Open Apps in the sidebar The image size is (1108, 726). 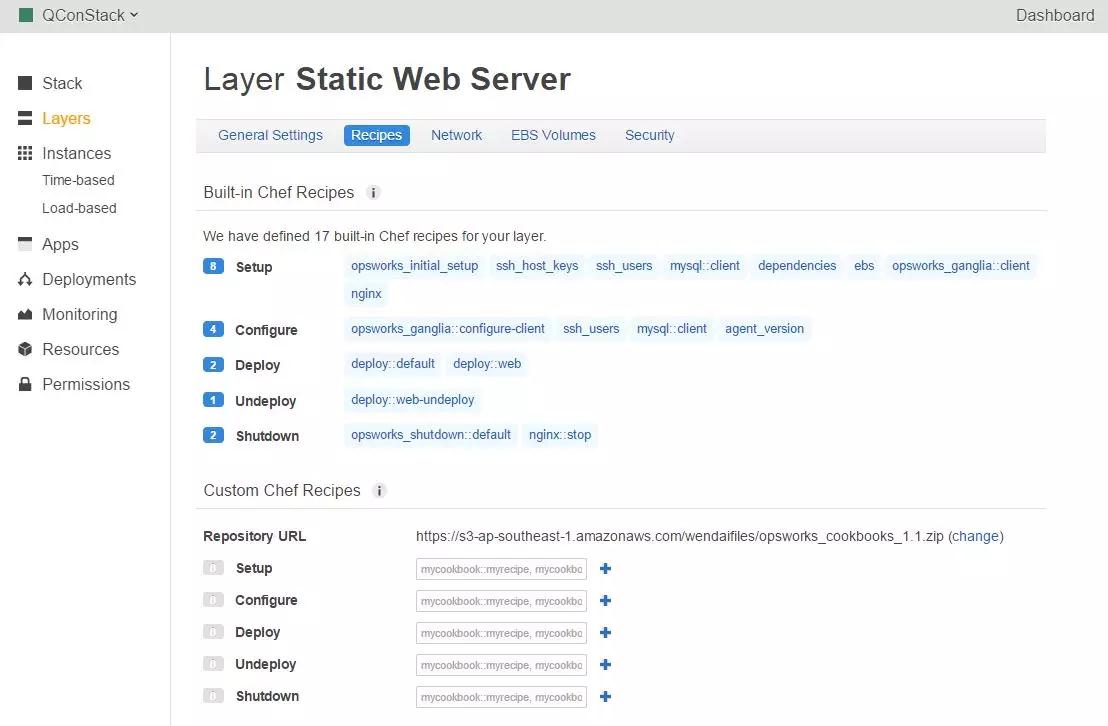[60, 245]
